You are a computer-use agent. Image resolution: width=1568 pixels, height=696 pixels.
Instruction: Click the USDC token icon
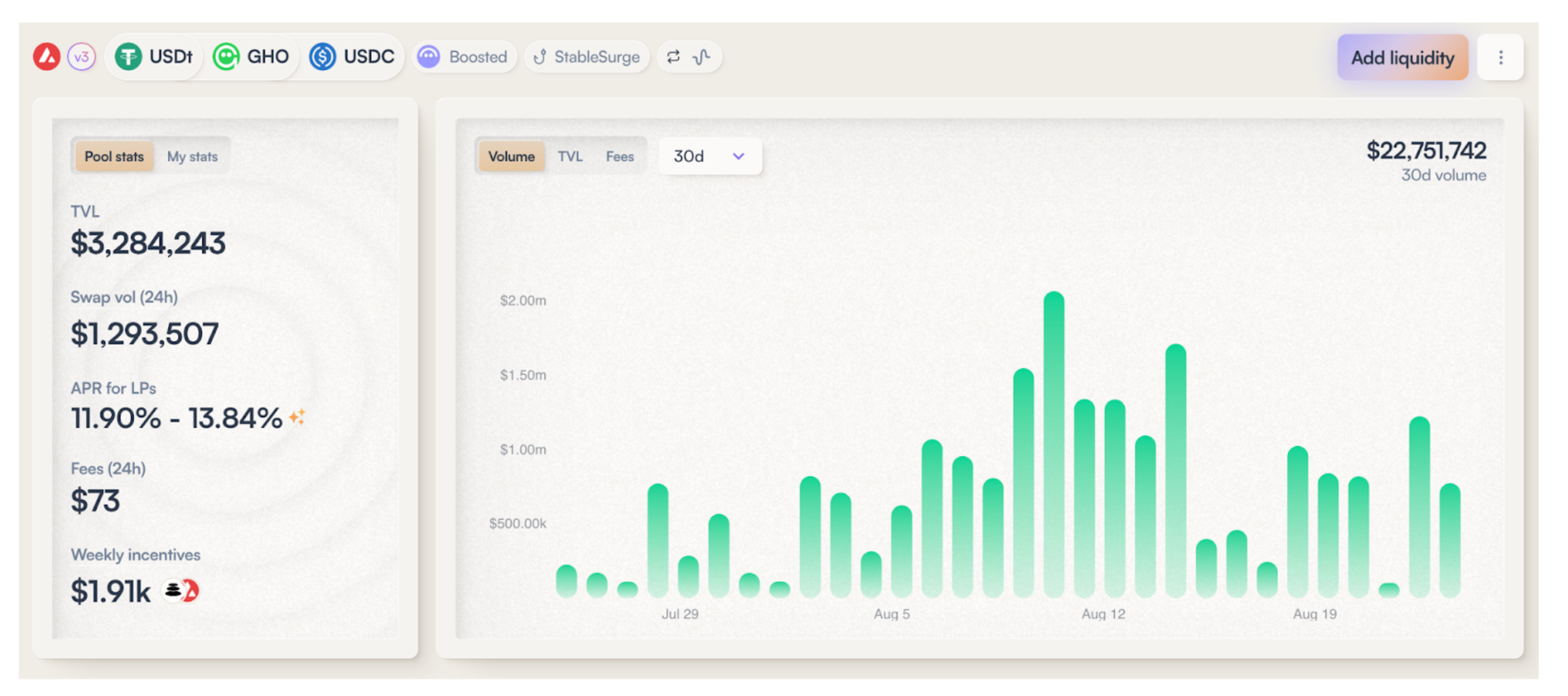click(x=323, y=56)
